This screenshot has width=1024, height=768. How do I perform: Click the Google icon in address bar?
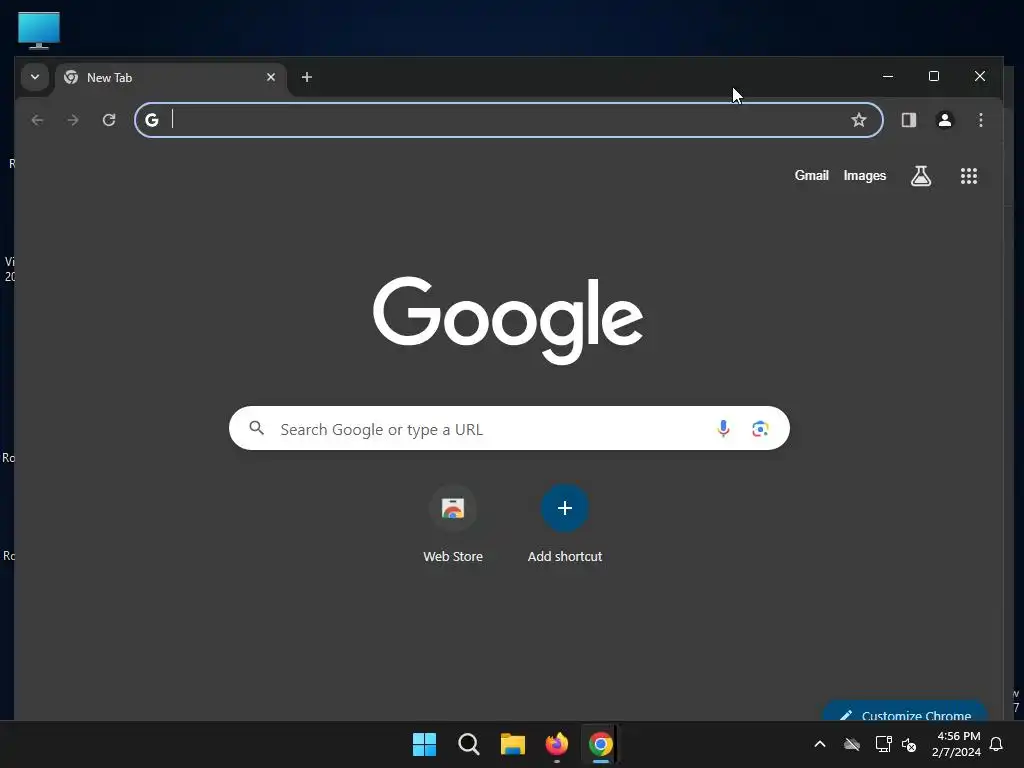point(152,120)
